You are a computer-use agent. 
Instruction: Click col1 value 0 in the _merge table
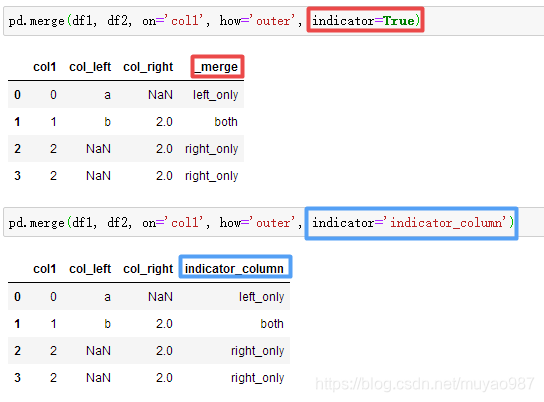coord(53,95)
